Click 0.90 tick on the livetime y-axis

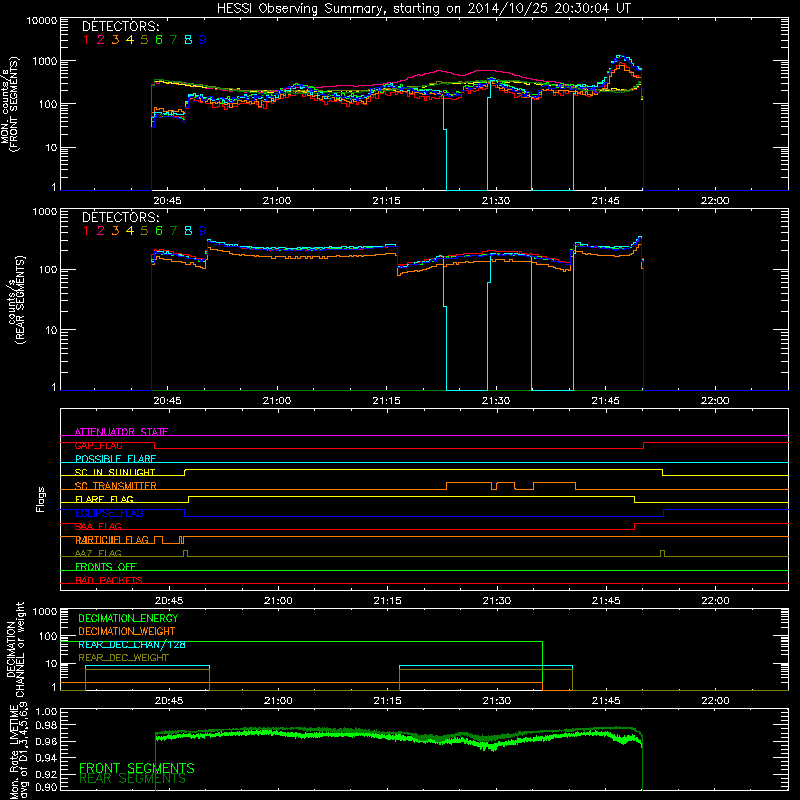coord(46,787)
